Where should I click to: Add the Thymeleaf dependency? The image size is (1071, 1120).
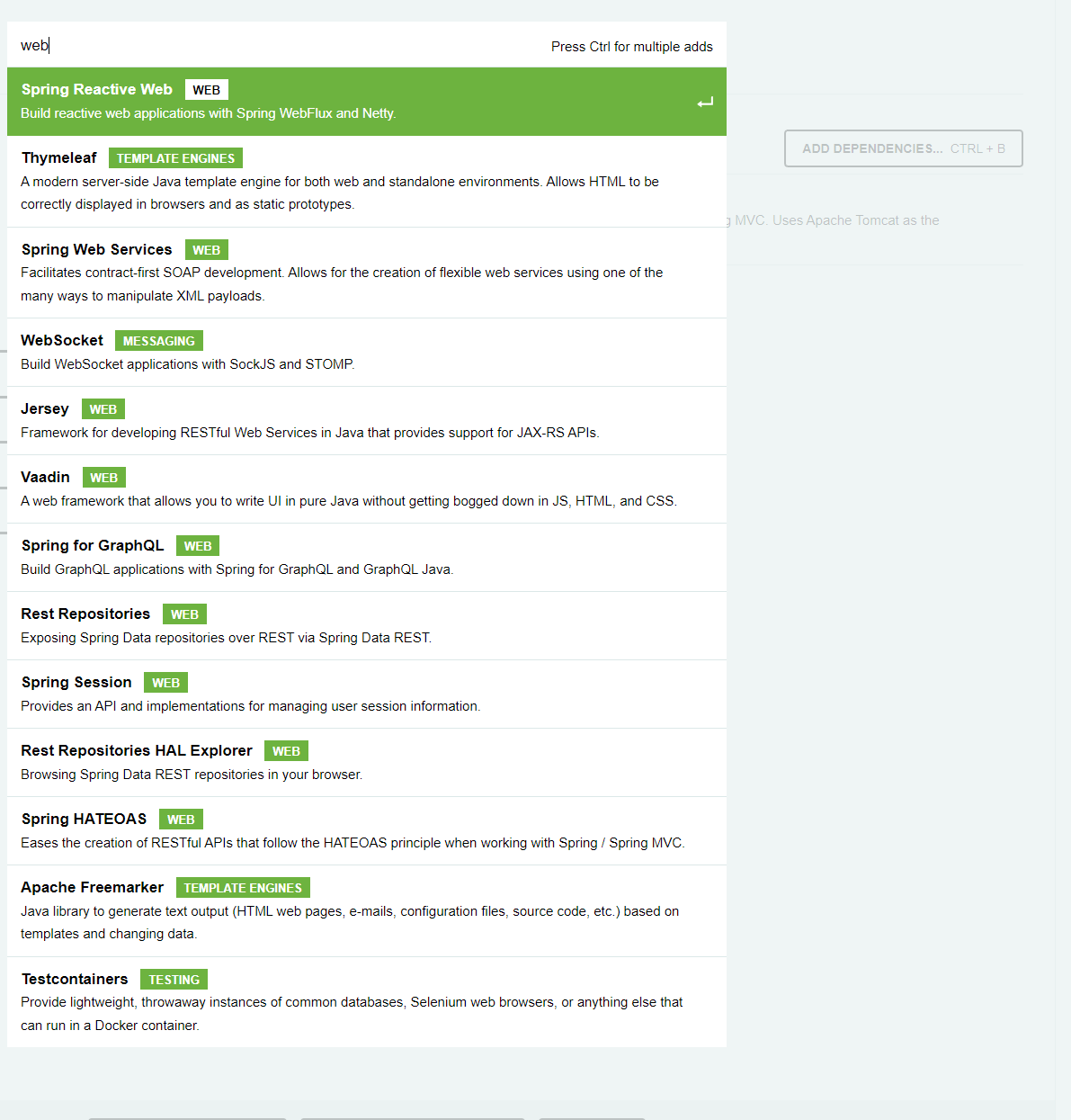pos(367,182)
